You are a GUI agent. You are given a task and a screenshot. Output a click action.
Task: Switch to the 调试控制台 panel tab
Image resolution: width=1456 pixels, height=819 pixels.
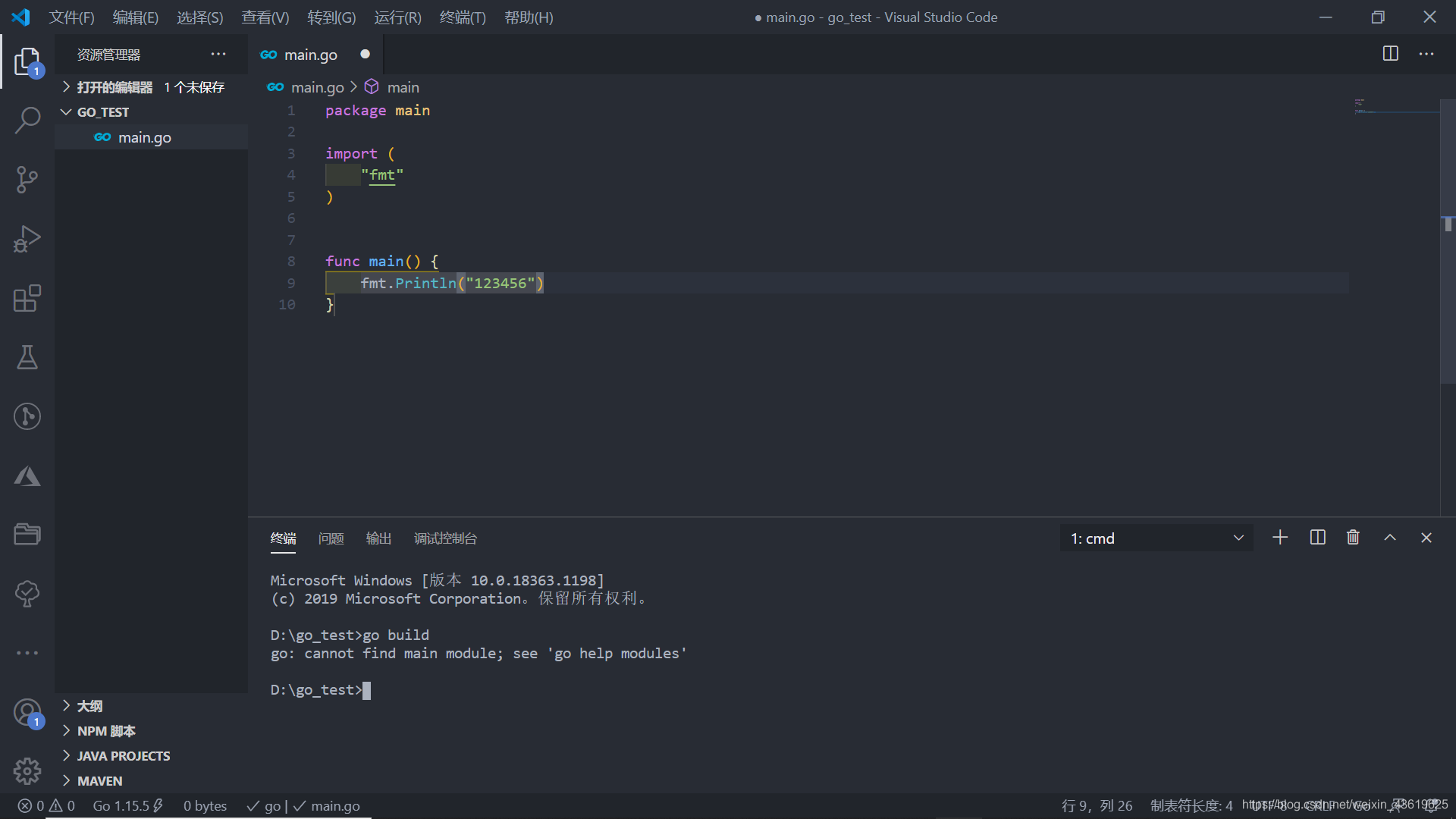445,538
